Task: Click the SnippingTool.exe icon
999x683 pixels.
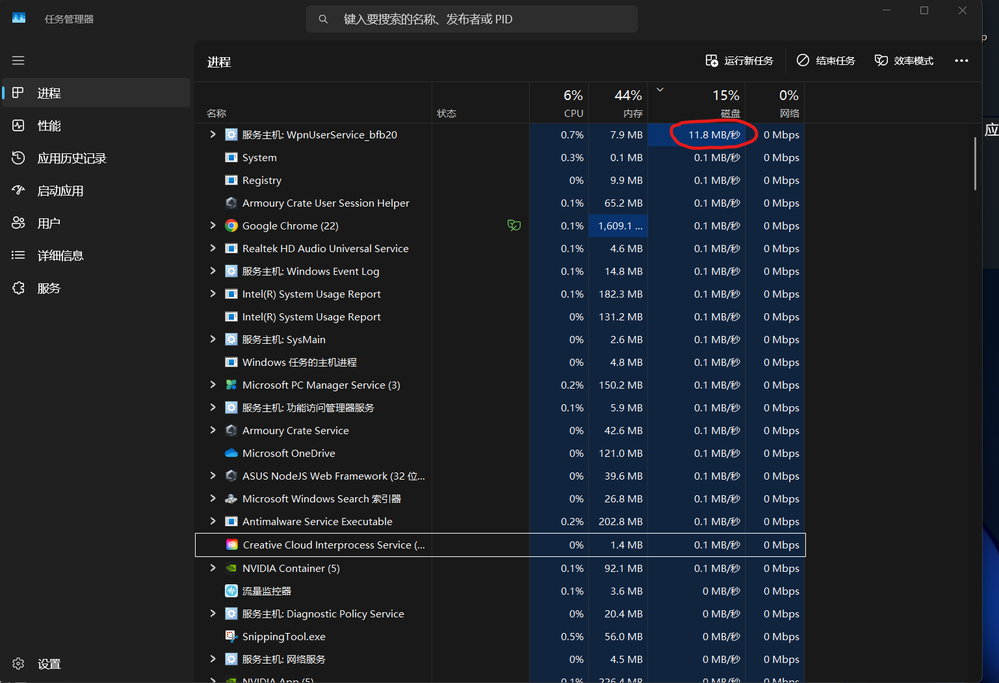Action: click(231, 636)
